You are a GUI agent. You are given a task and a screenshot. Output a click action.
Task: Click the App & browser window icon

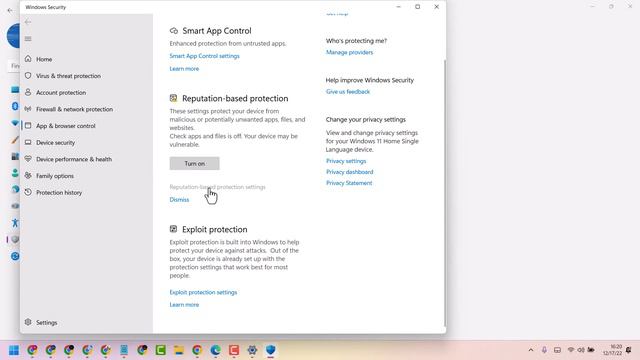[x=28, y=126]
